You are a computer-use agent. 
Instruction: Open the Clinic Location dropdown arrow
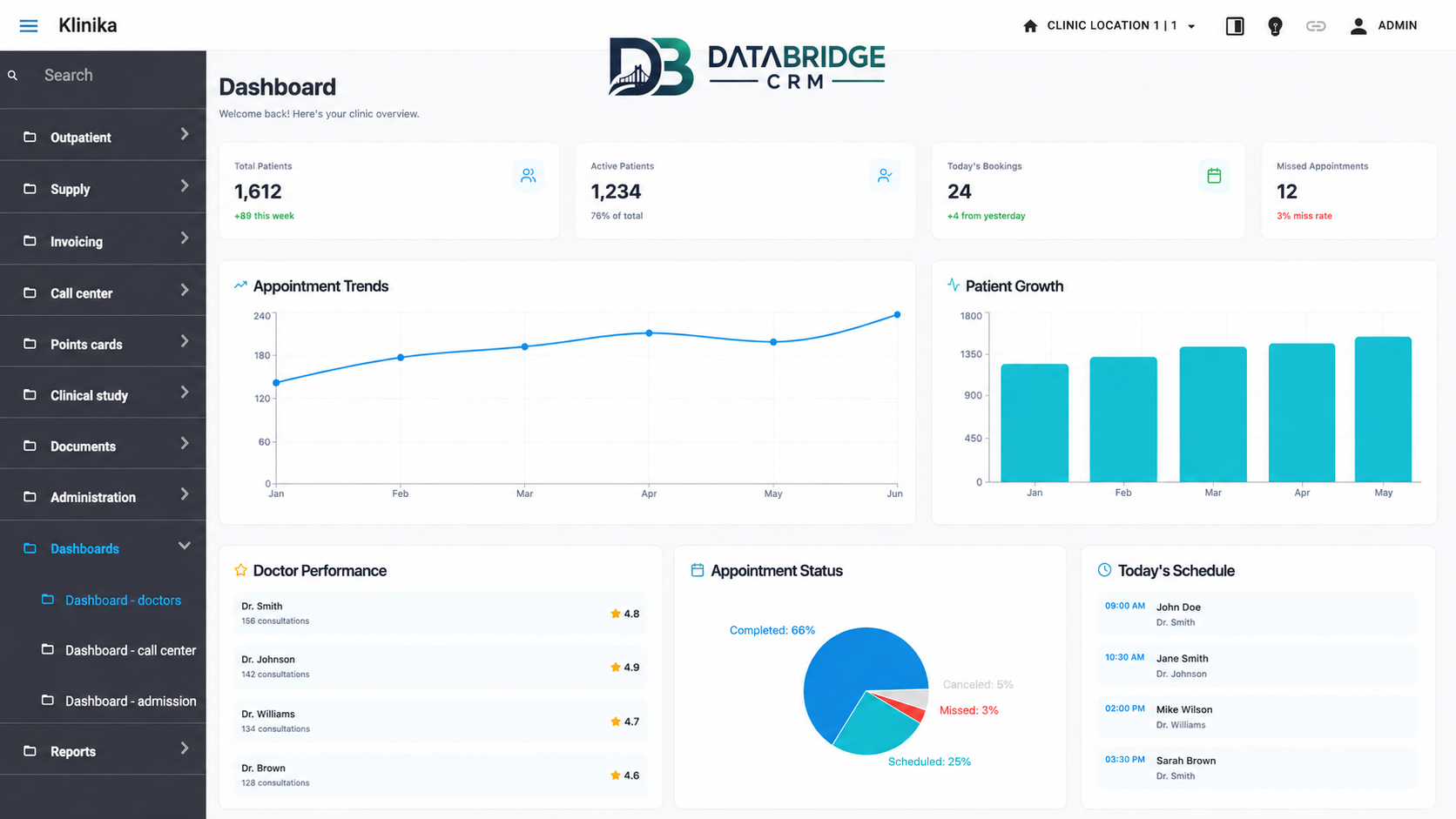pos(1191,26)
